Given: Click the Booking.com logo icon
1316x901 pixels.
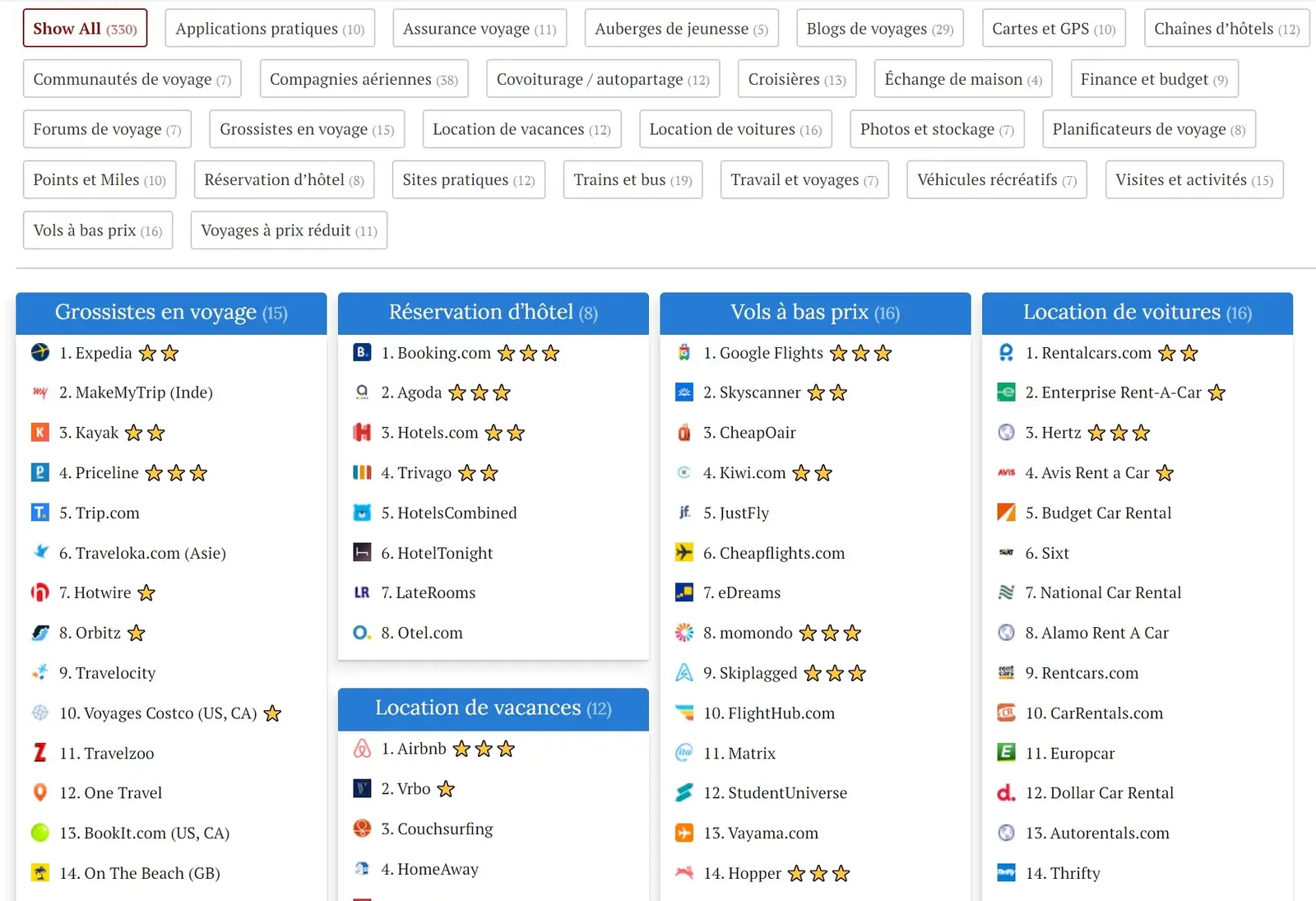Looking at the screenshot, I should coord(362,353).
